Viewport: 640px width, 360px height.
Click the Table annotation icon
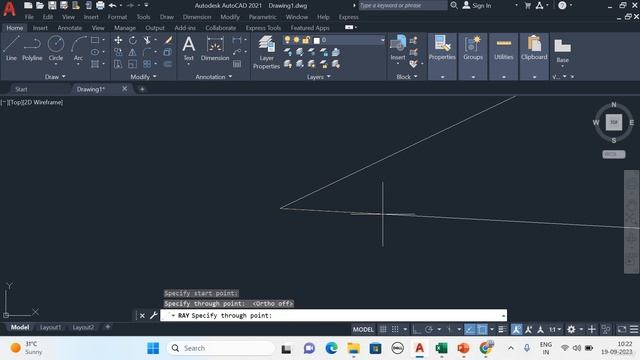237,64
